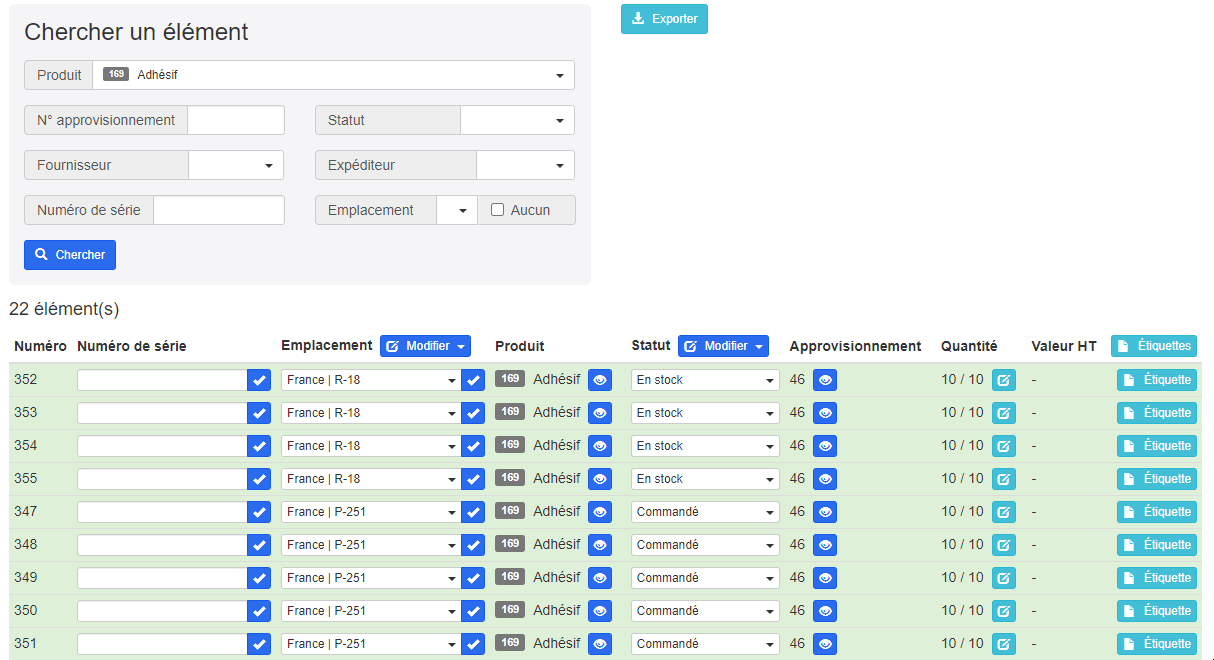Image resolution: width=1214 pixels, height=660 pixels.
Task: Tick the Aucun emplacement checkbox
Action: coord(497,210)
